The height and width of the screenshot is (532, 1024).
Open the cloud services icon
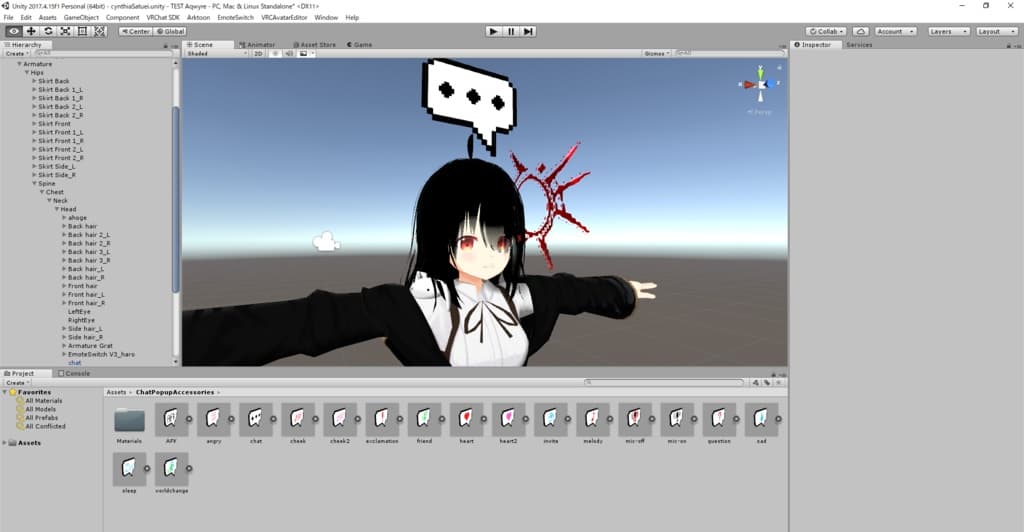860,31
